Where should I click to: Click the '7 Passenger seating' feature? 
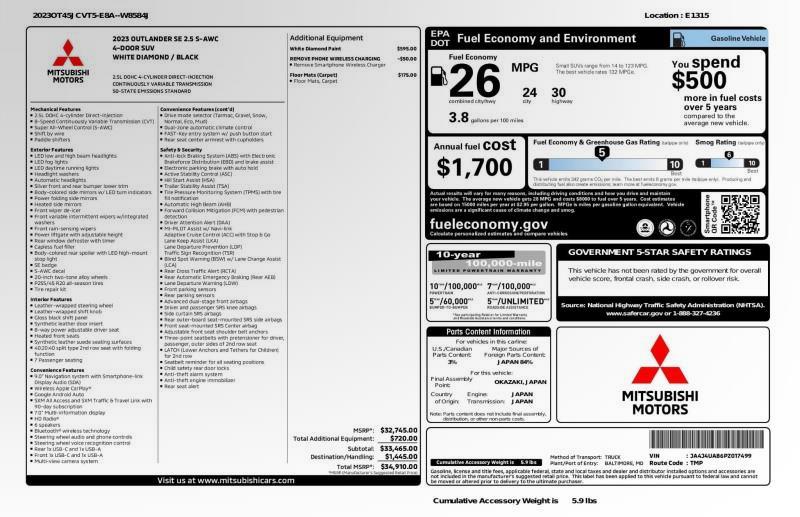(58, 360)
